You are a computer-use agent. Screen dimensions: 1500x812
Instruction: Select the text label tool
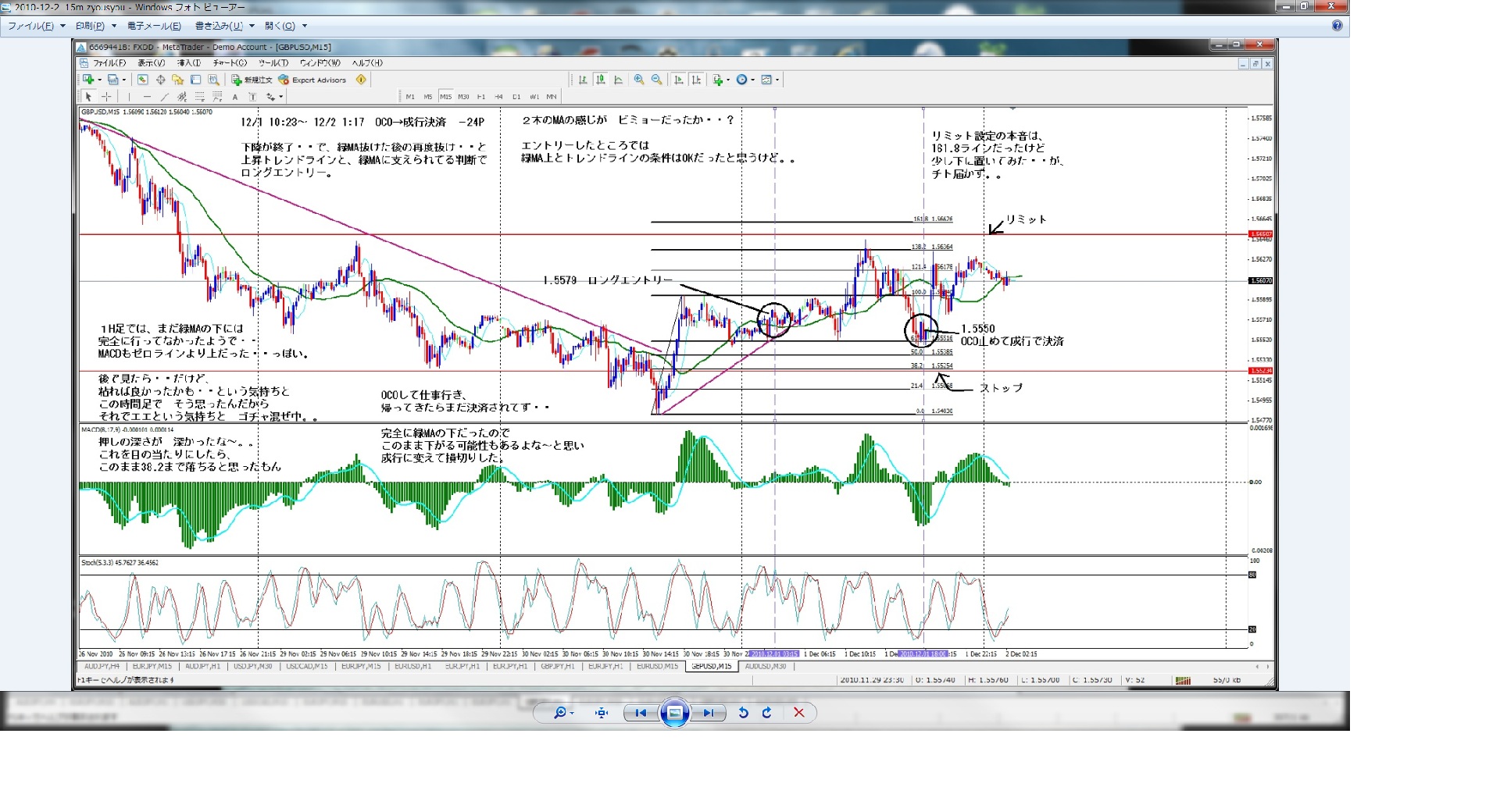pos(252,97)
